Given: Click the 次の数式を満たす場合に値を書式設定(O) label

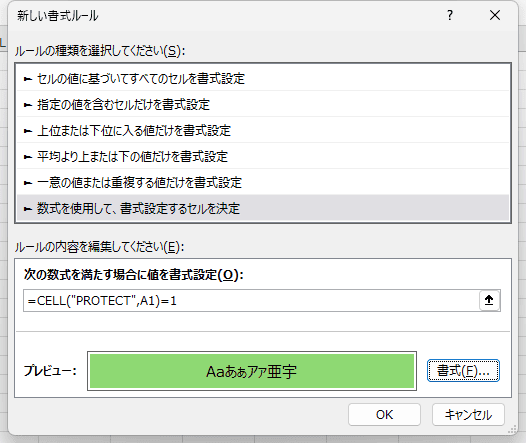Looking at the screenshot, I should click(134, 275).
